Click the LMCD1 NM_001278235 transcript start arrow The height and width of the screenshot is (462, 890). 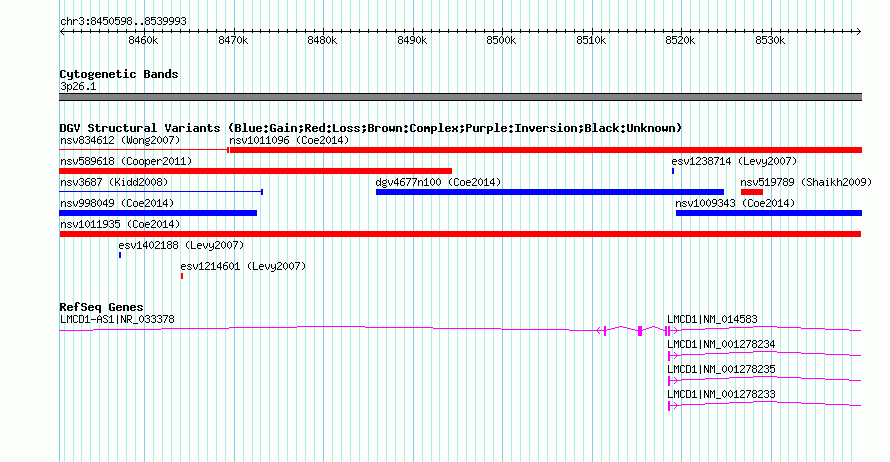(673, 381)
